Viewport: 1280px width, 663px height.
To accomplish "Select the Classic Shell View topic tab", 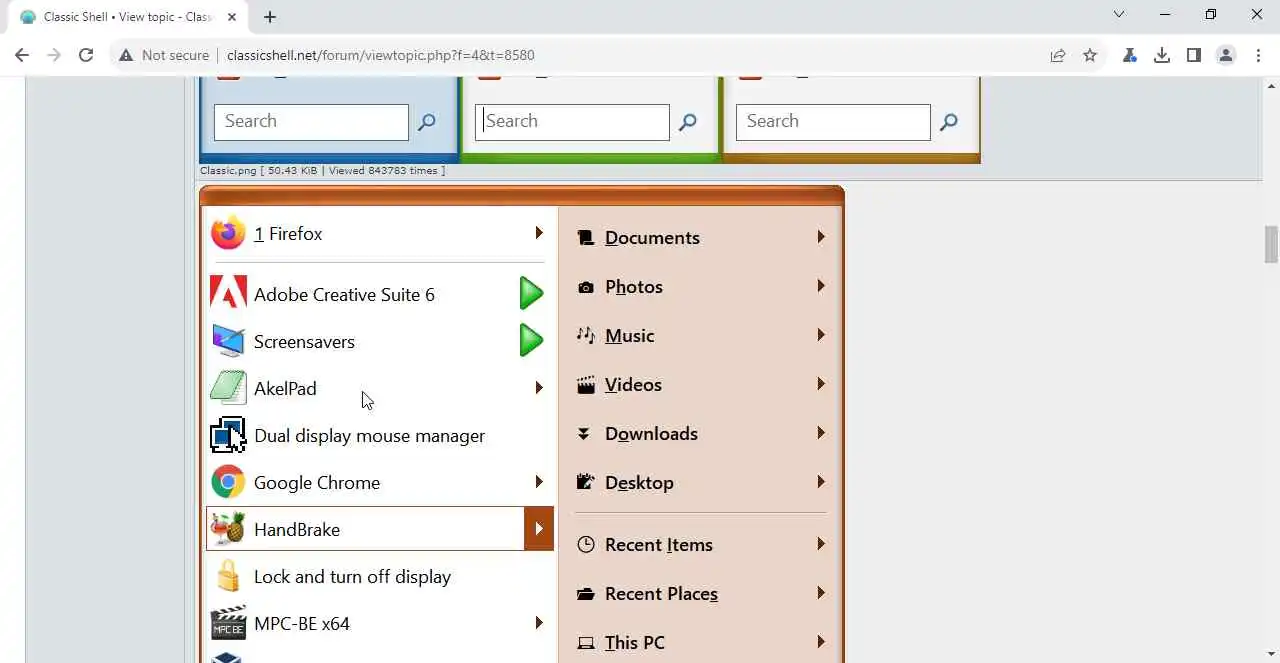I will (127, 17).
